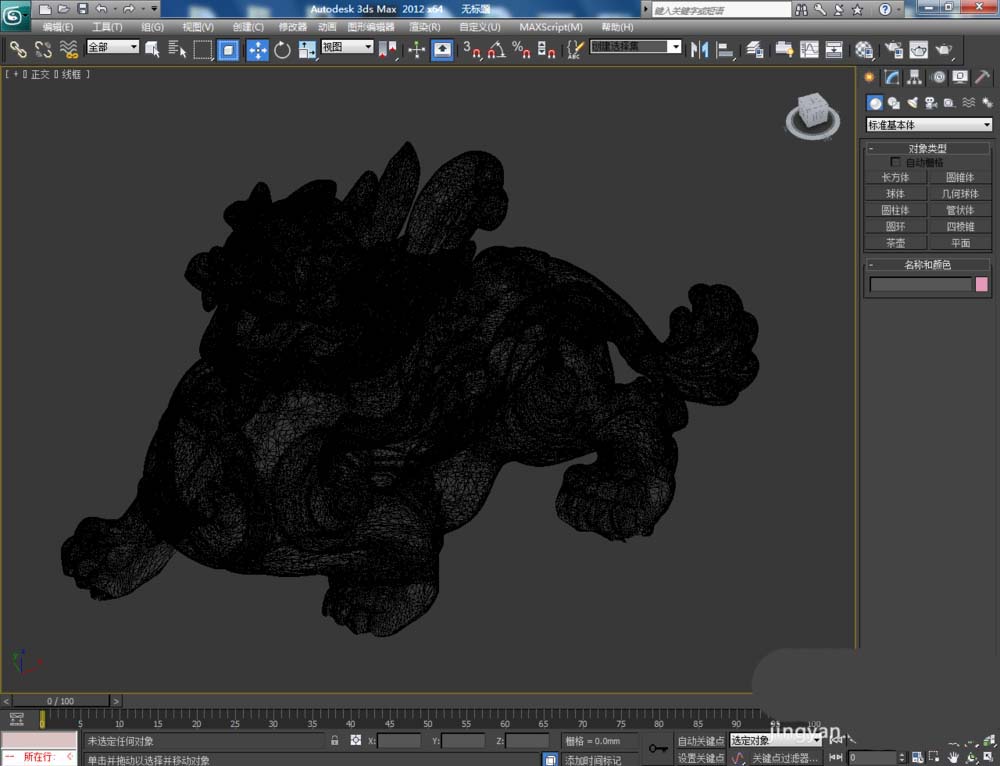Screen dimensions: 1000x766
Task: Open the Modify panel tab
Action: point(891,77)
